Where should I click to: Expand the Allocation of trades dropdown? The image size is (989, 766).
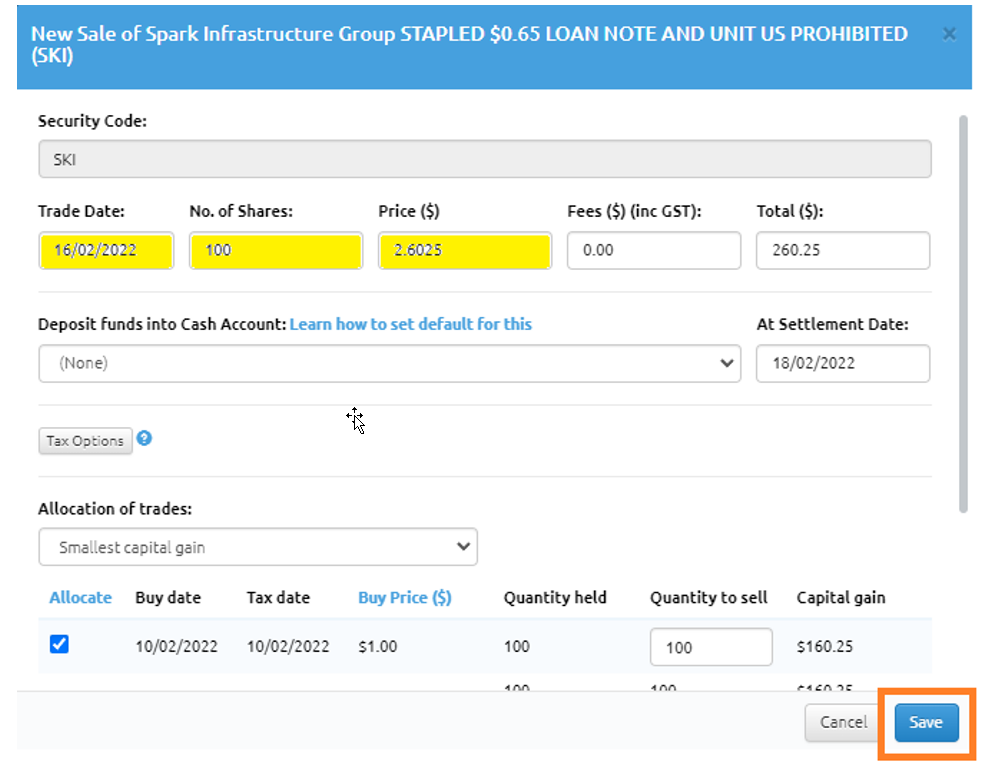(x=258, y=547)
